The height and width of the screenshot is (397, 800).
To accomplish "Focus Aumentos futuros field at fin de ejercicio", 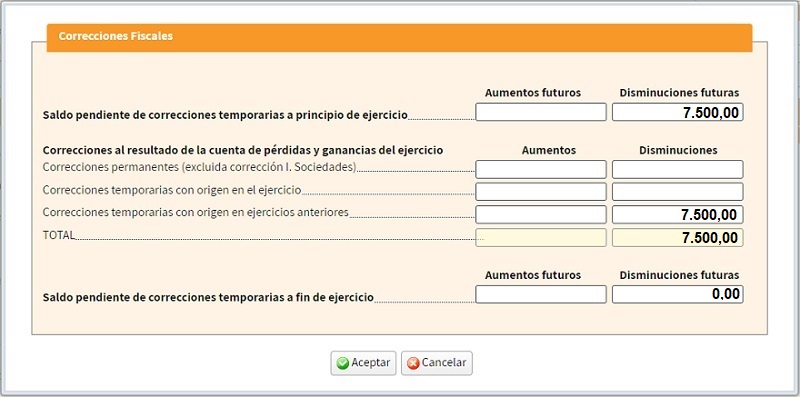I will [x=541, y=294].
